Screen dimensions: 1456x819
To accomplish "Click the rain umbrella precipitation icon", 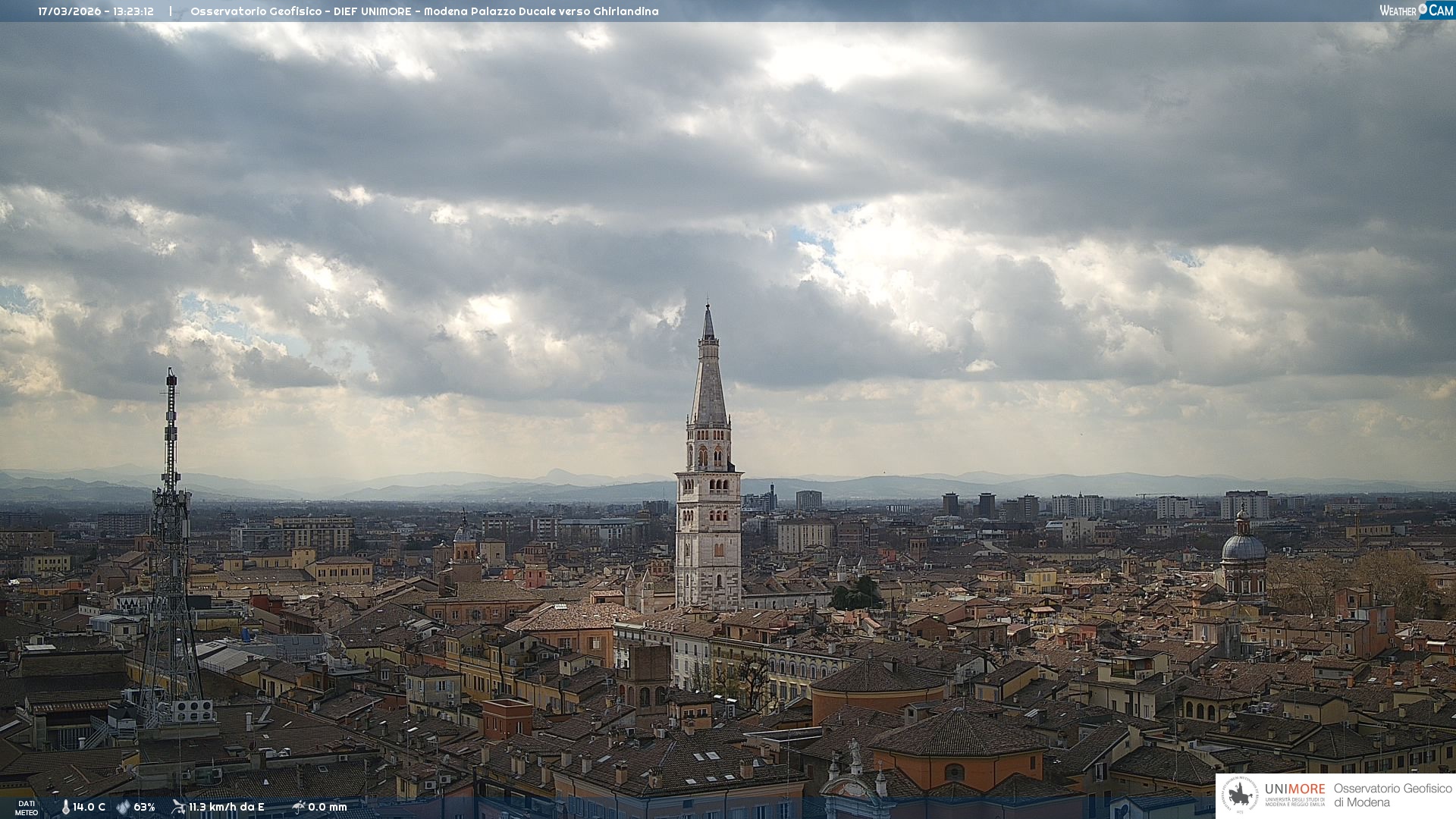I will coord(298,807).
